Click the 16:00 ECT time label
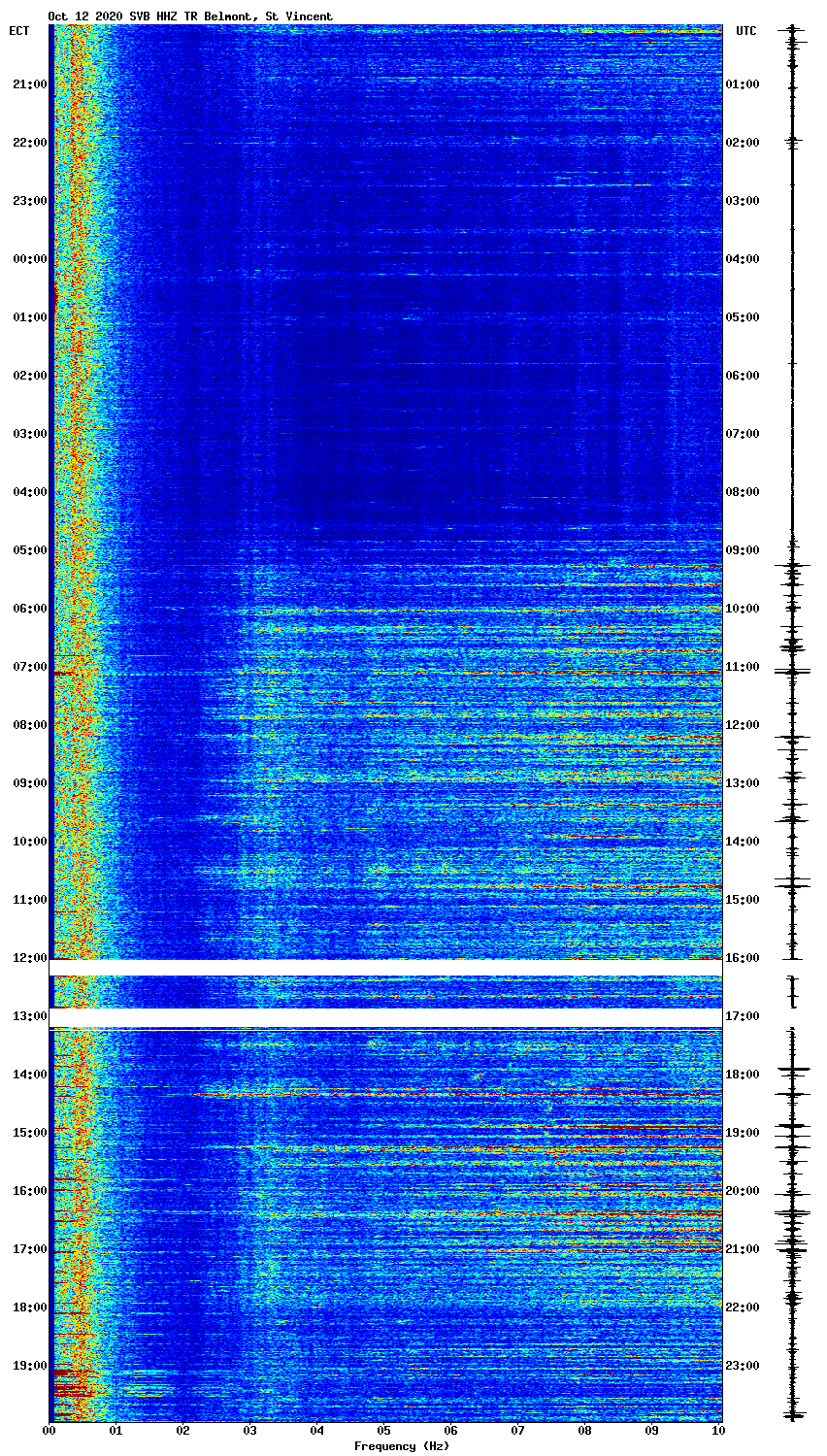827x1456 pixels. pyautogui.click(x=30, y=1191)
